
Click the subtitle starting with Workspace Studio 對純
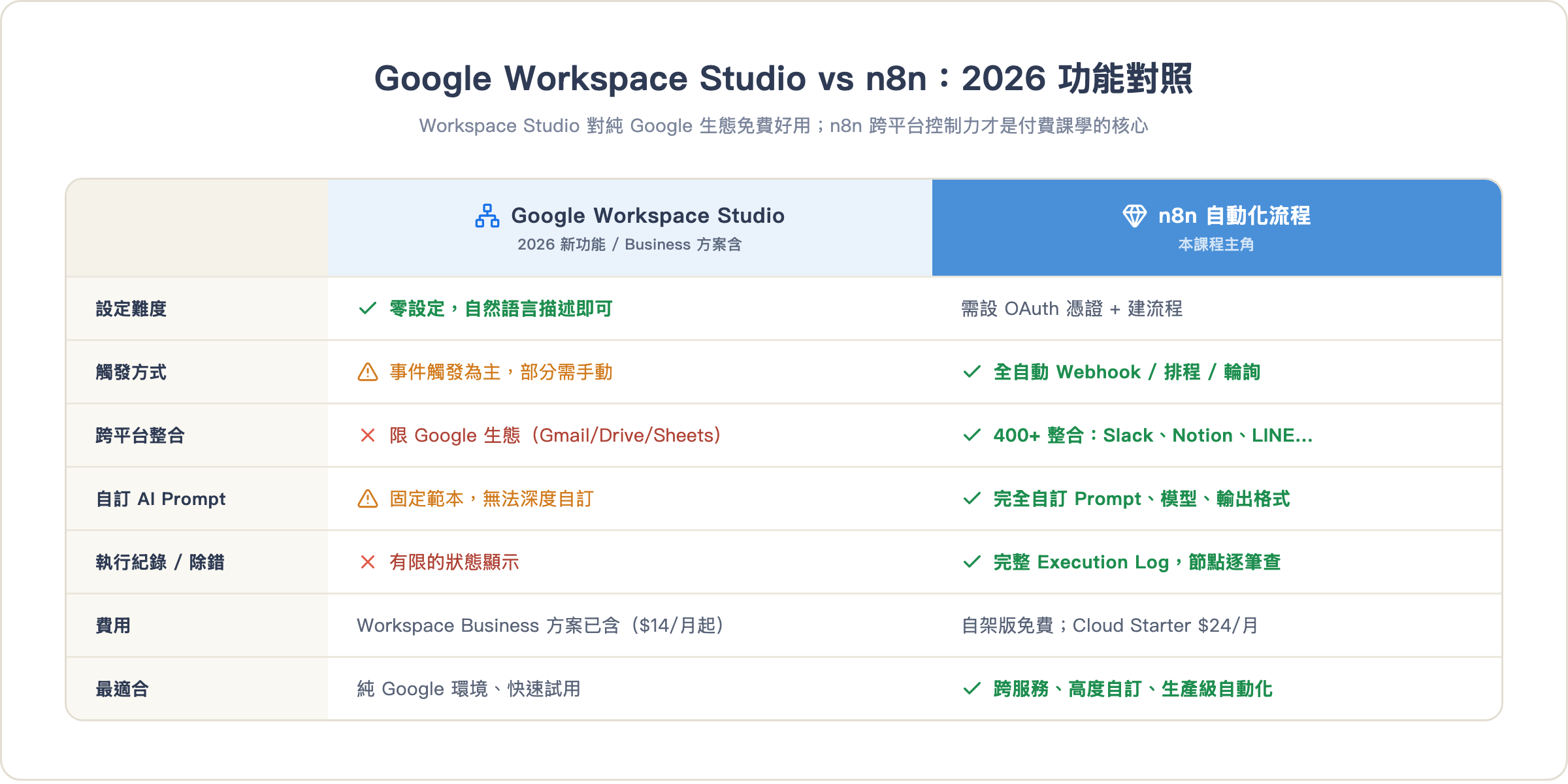pyautogui.click(x=783, y=125)
